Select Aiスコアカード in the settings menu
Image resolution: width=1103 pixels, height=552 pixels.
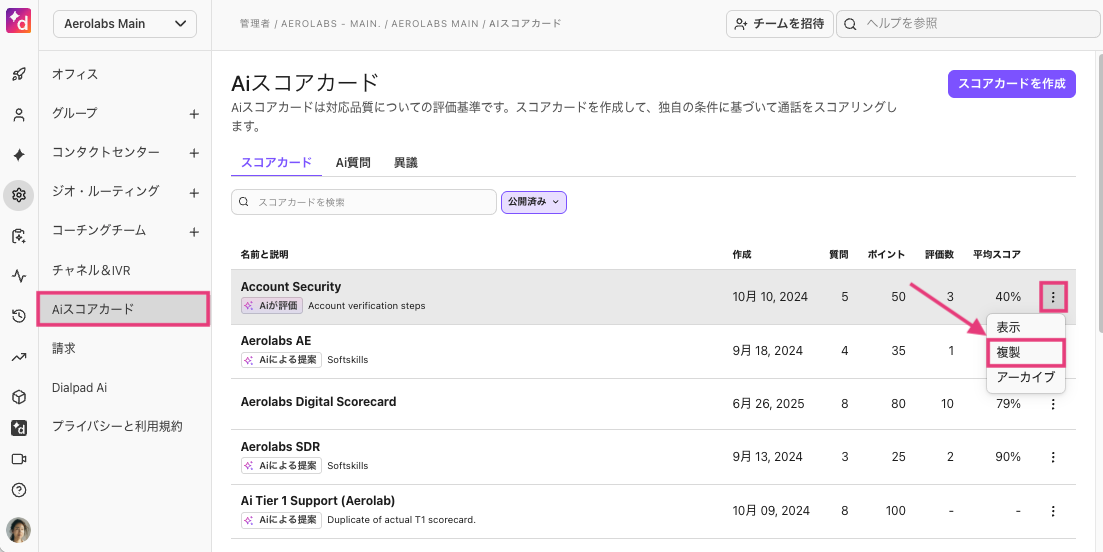click(x=123, y=309)
